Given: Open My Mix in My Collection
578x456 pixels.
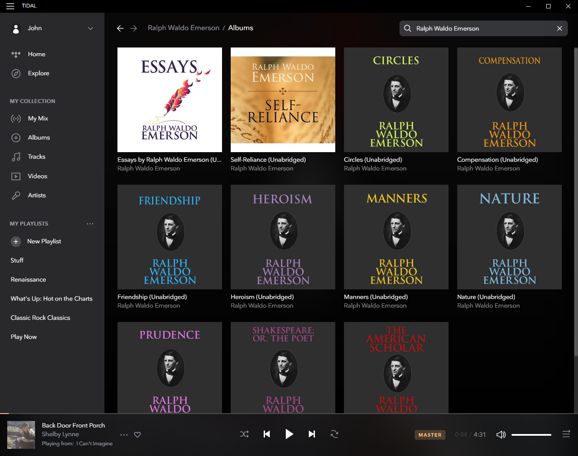Looking at the screenshot, I should click(x=38, y=118).
